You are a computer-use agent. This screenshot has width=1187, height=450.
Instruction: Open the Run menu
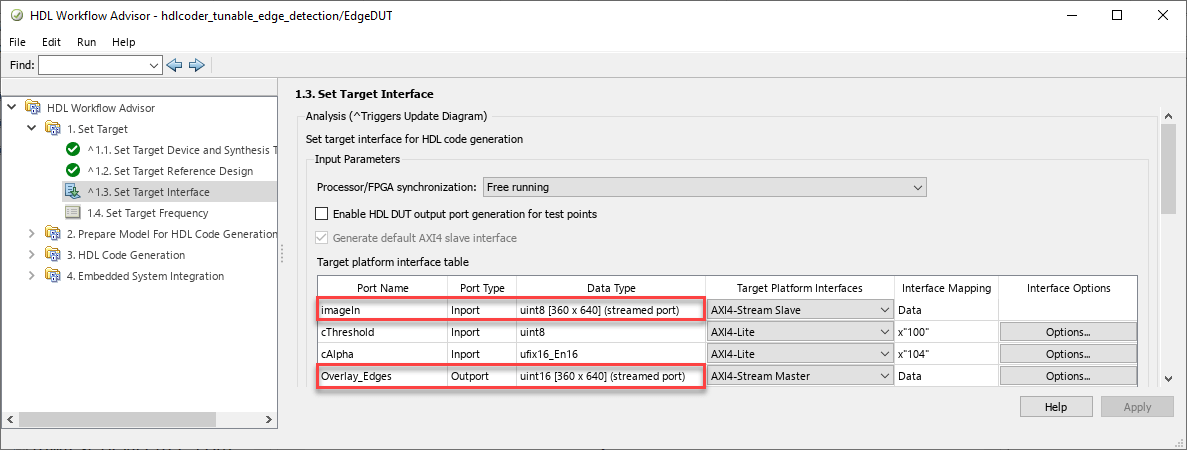87,42
